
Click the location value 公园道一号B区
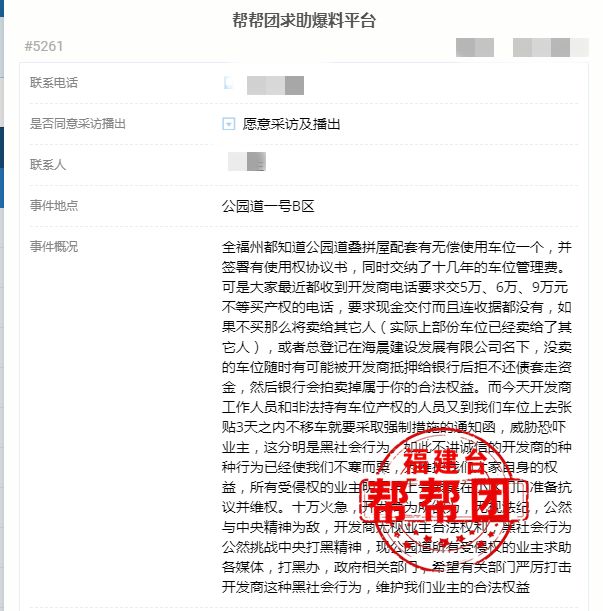268,206
